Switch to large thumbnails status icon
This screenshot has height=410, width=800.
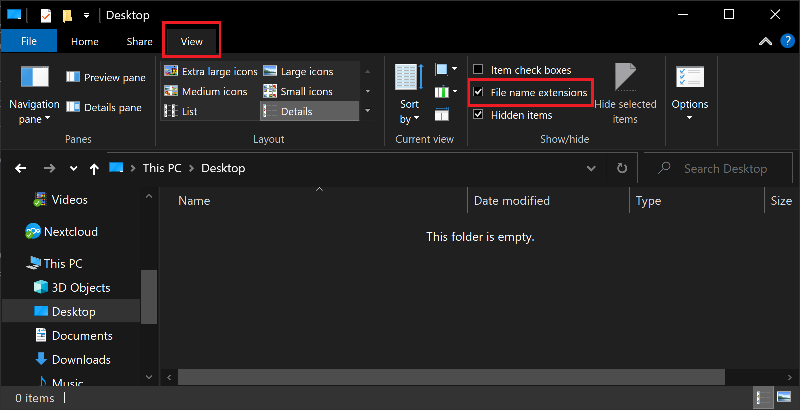(784, 397)
